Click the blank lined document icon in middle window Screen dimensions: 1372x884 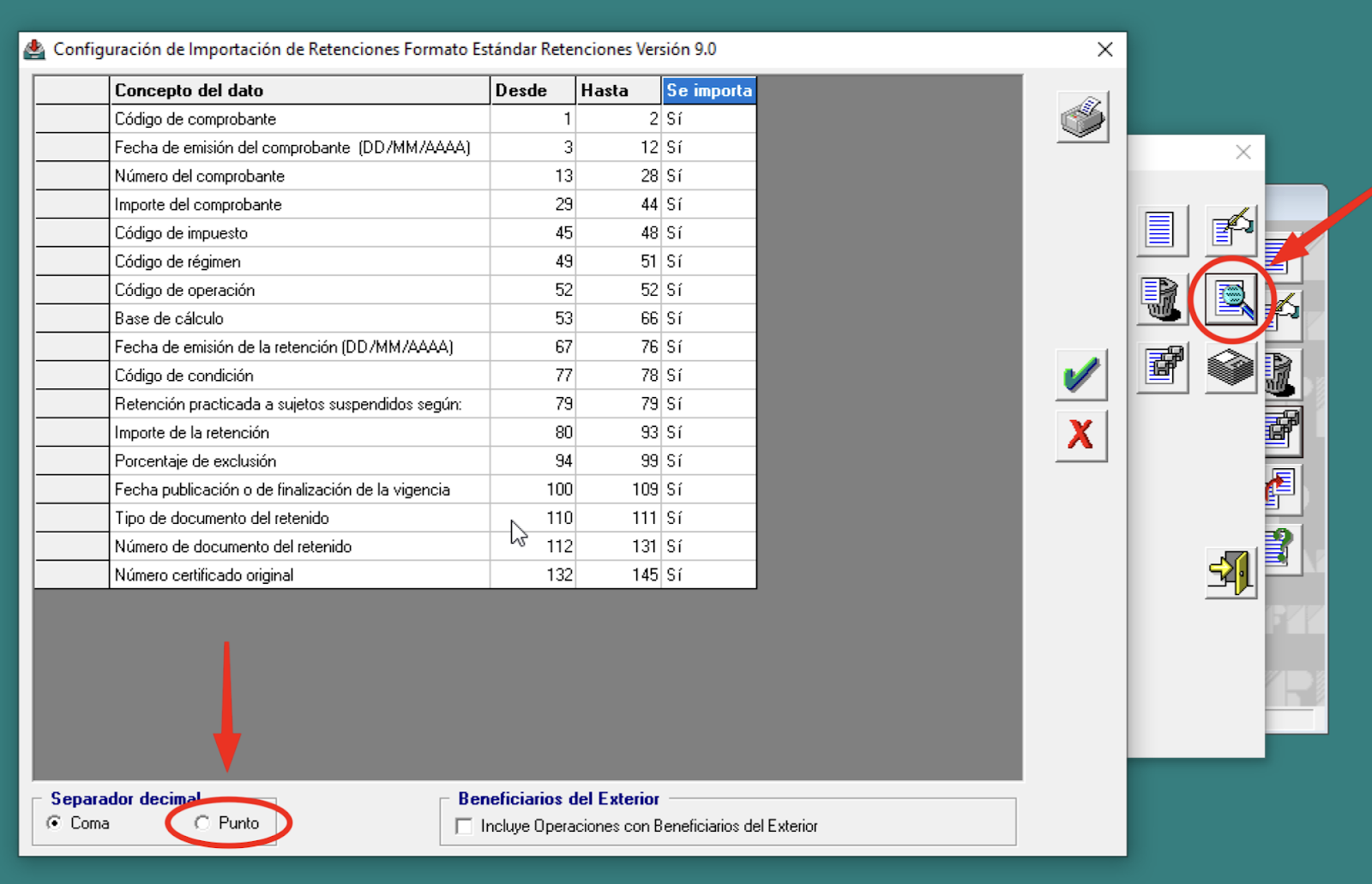[x=1162, y=230]
